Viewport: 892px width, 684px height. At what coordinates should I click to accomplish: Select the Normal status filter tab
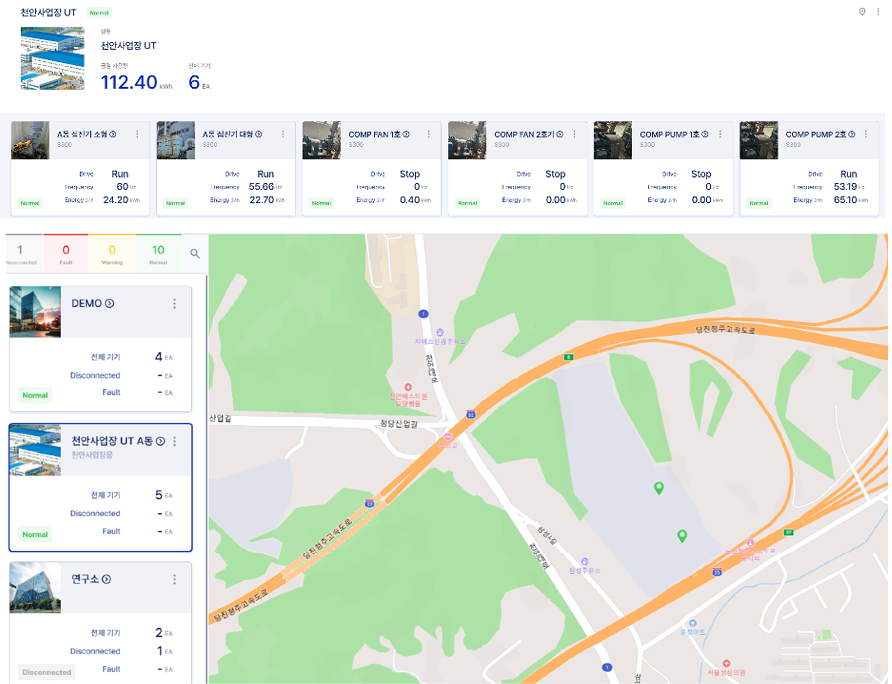click(158, 254)
